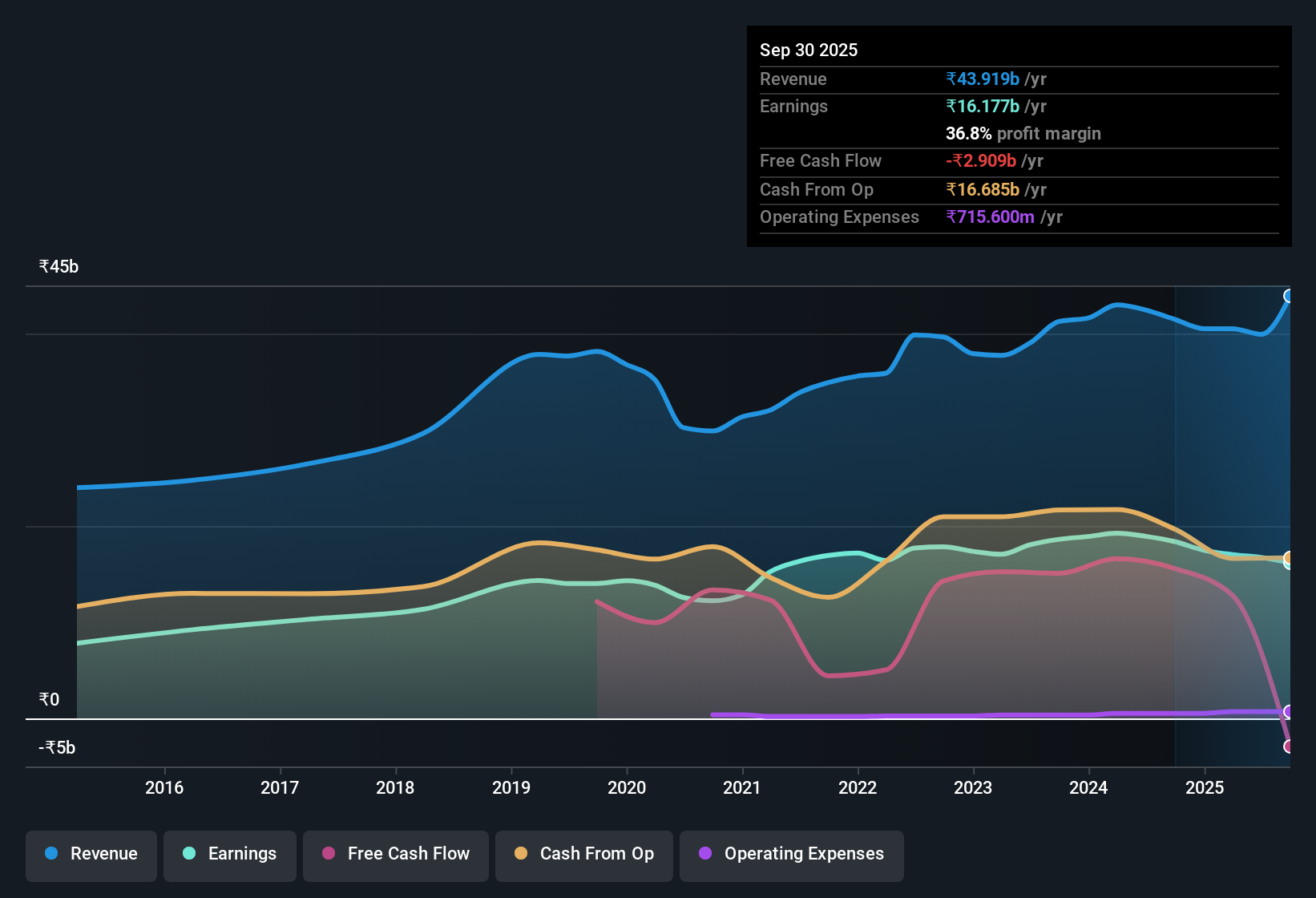
Task: Toggle the Operating Expenses series visibility
Action: [x=791, y=854]
